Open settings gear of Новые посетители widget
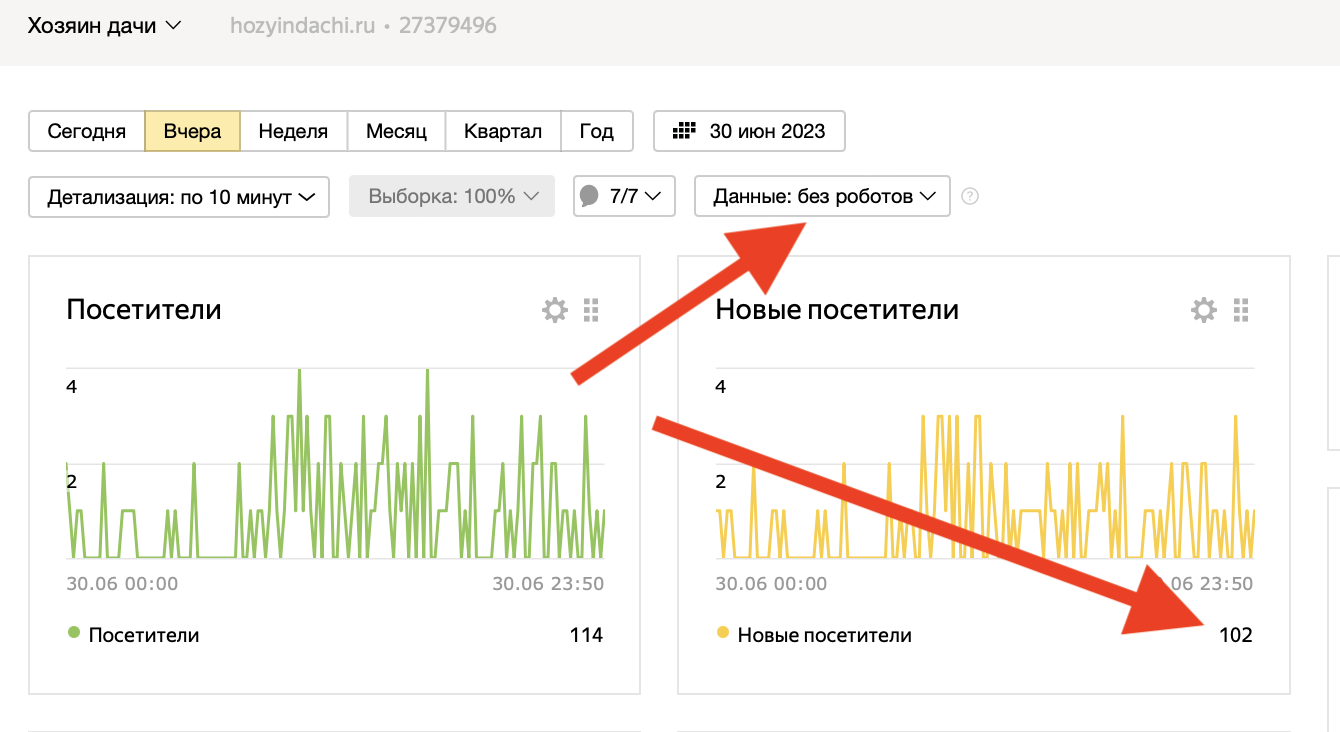The width and height of the screenshot is (1340, 732). tap(1204, 310)
